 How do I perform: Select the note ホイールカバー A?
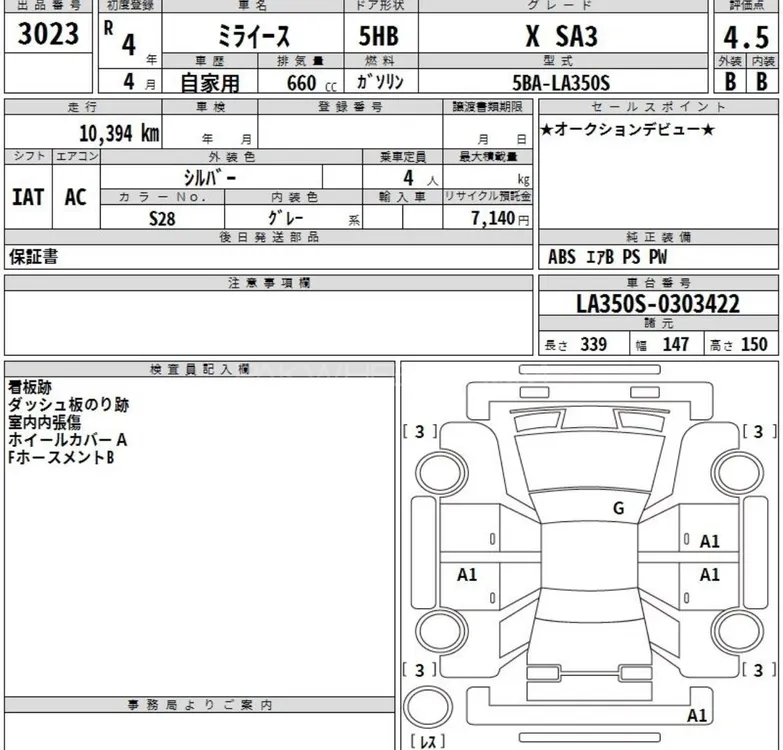pyautogui.click(x=67, y=440)
